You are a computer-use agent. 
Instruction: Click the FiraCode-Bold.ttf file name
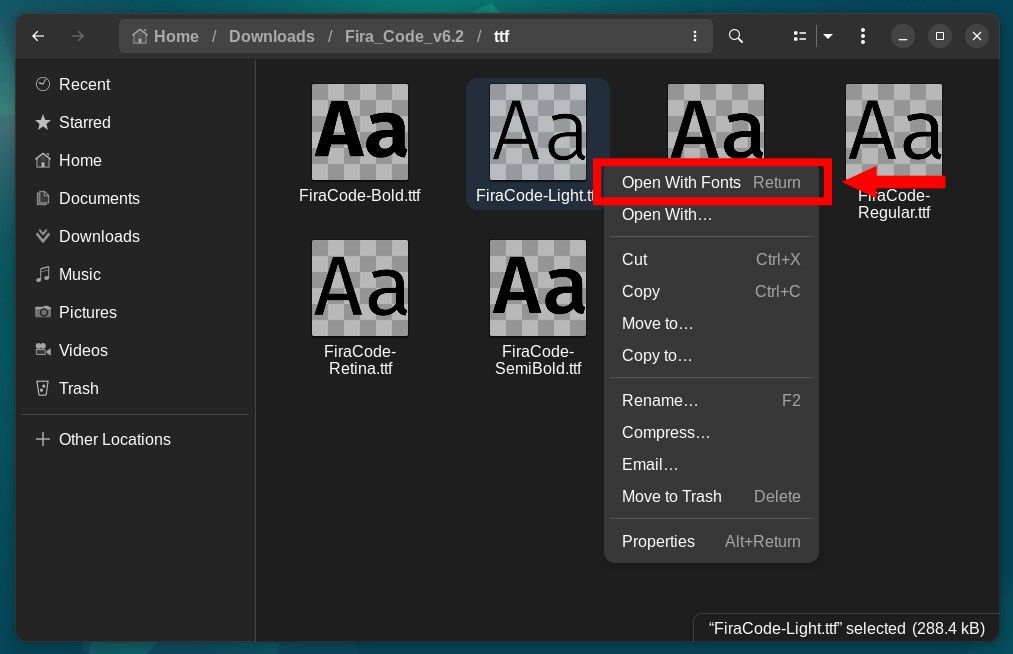pos(360,195)
